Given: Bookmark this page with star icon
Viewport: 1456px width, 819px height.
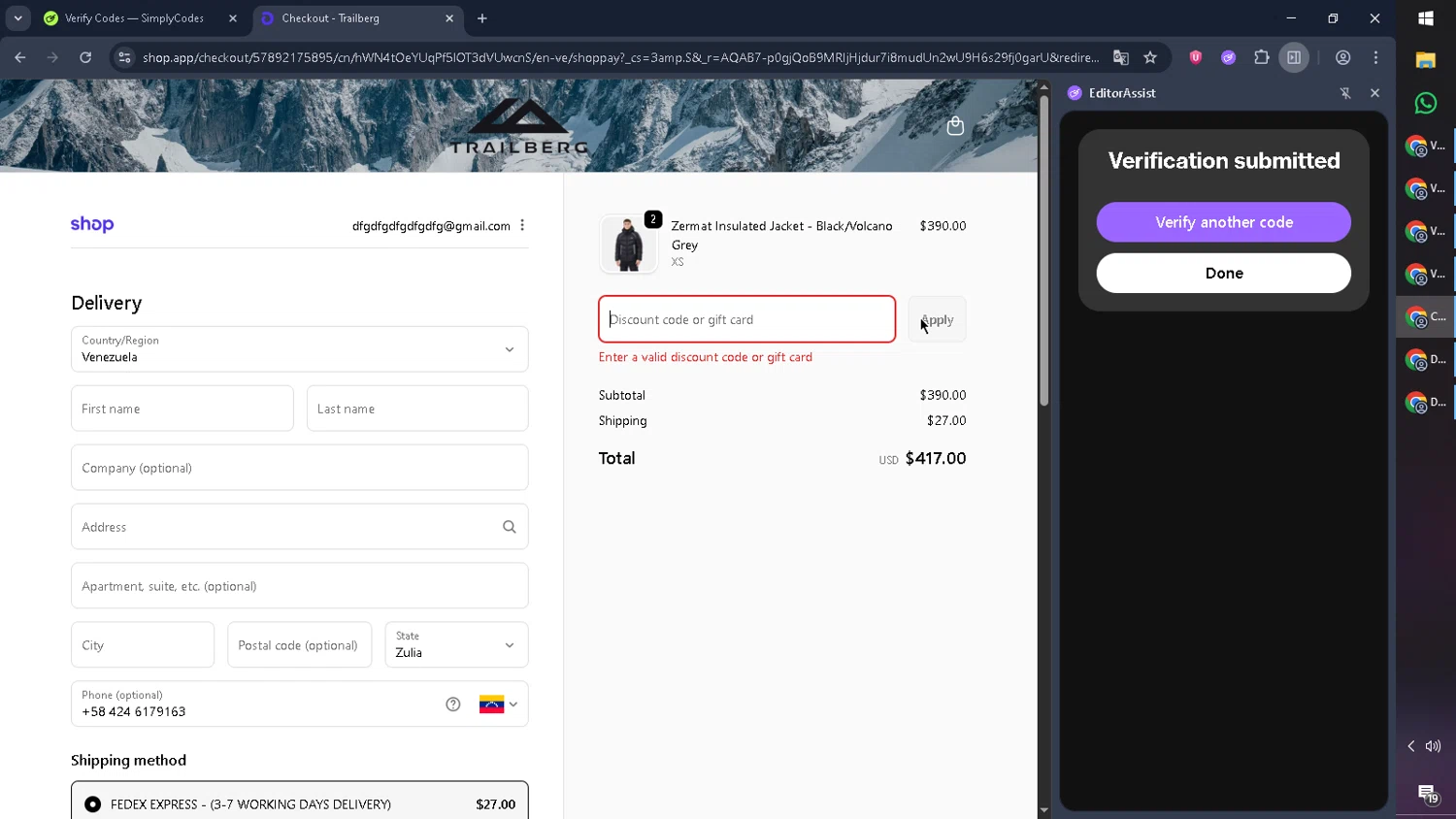Looking at the screenshot, I should [x=1150, y=57].
